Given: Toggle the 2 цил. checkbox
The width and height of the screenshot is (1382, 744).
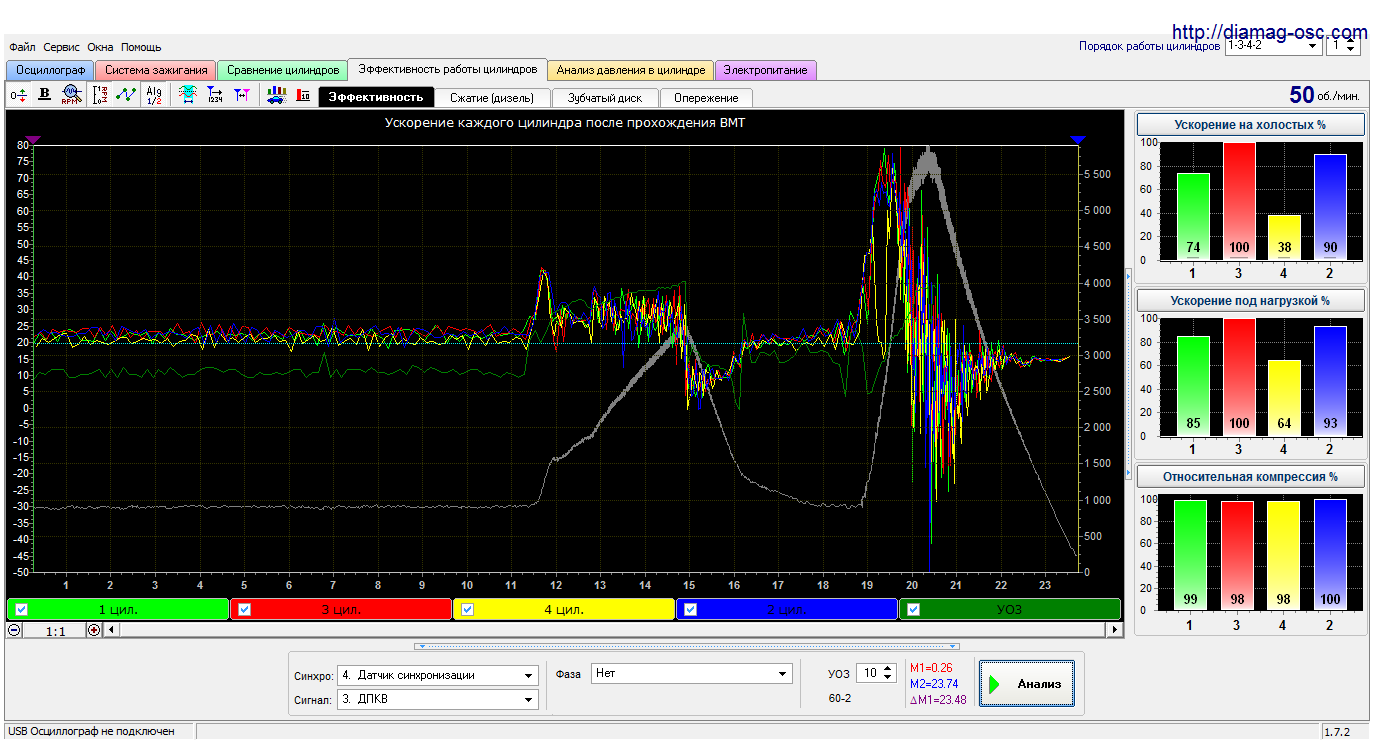Looking at the screenshot, I should [691, 609].
